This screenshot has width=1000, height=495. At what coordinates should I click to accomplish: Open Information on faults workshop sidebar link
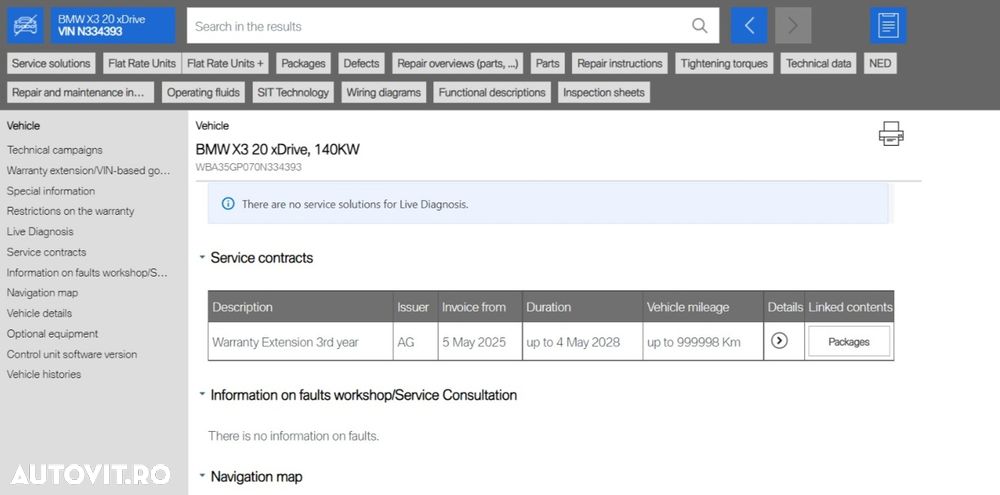(87, 272)
